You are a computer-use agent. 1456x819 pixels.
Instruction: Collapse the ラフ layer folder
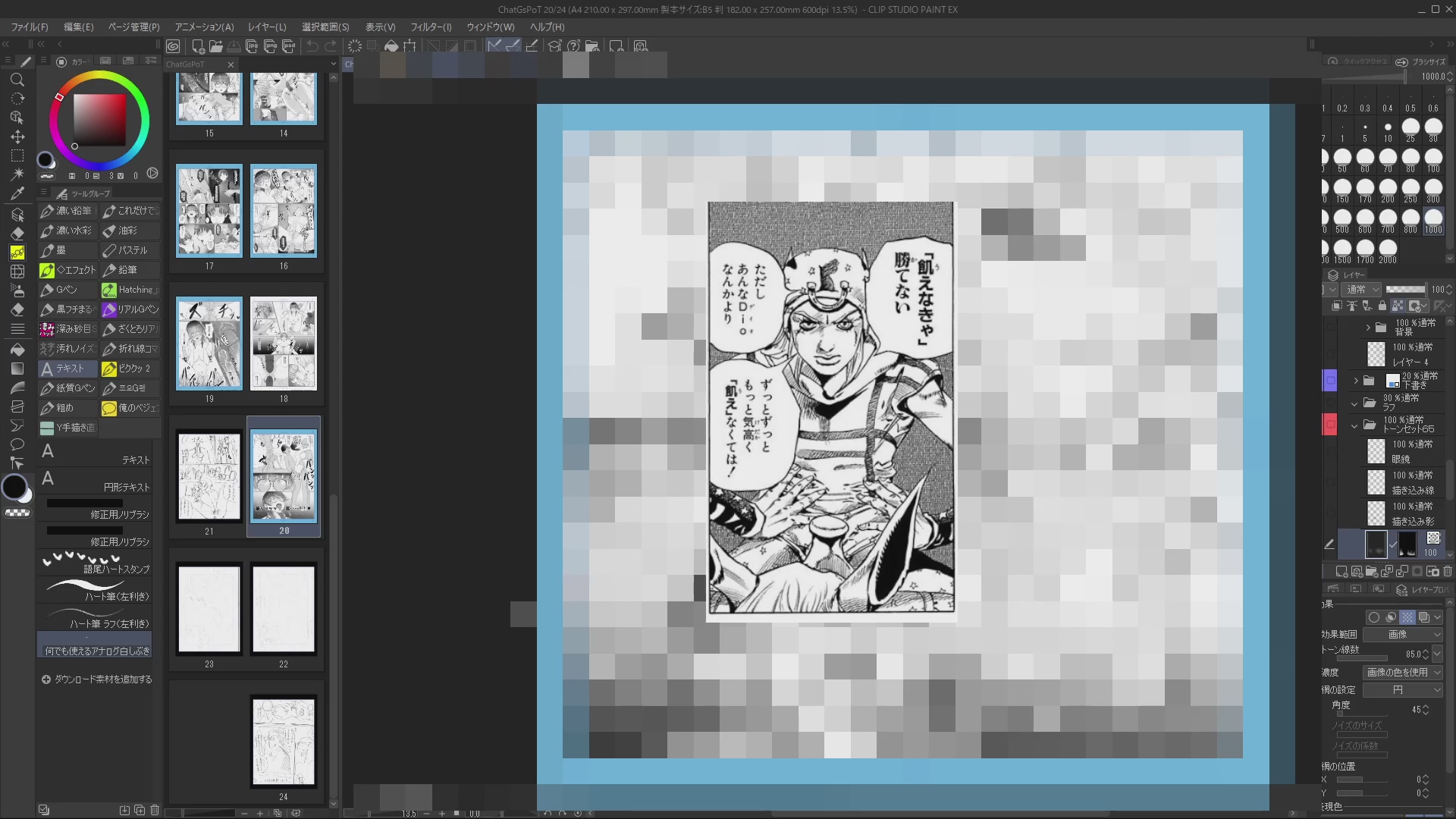coord(1354,403)
